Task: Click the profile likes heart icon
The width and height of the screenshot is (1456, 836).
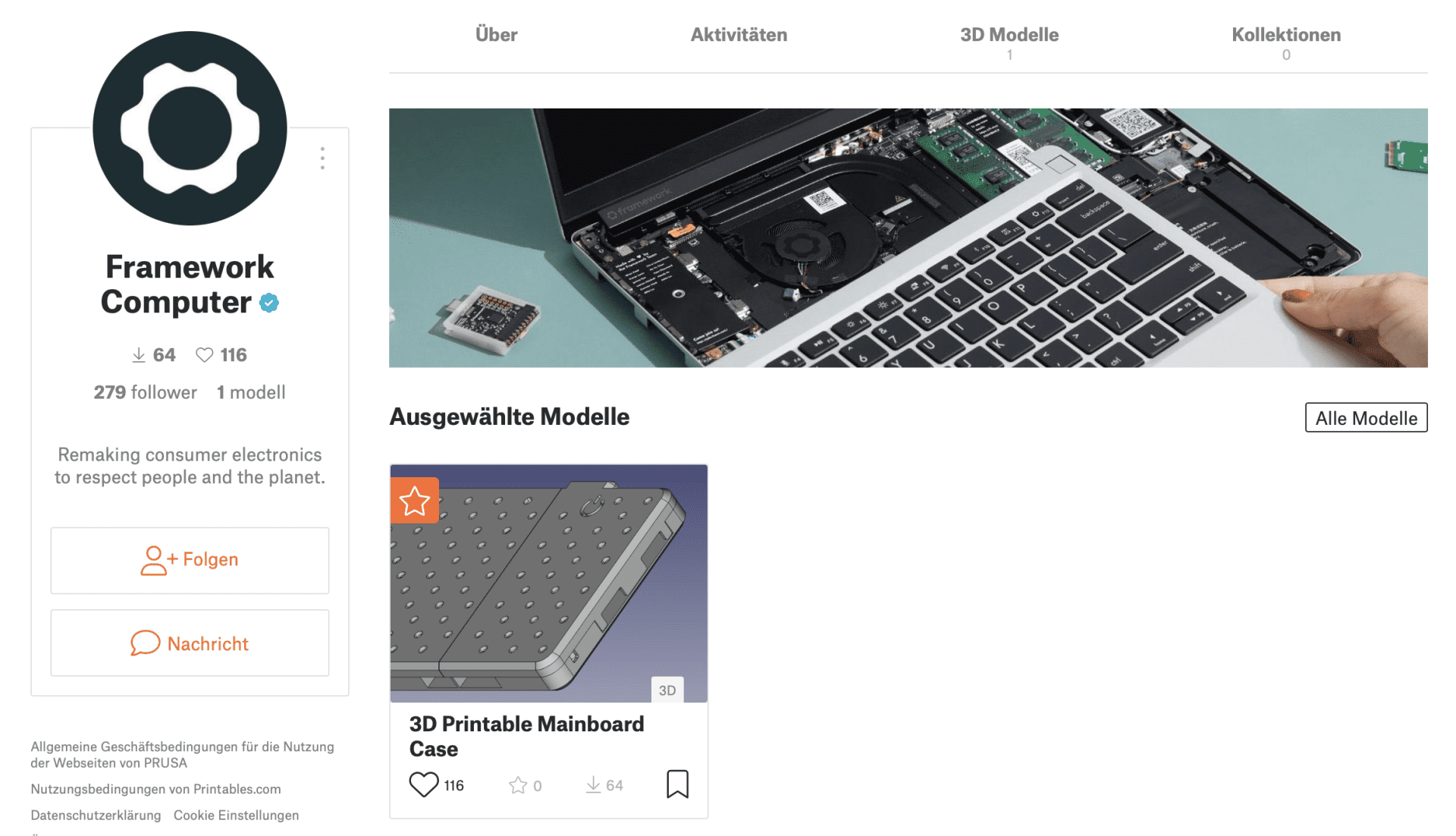Action: 204,355
